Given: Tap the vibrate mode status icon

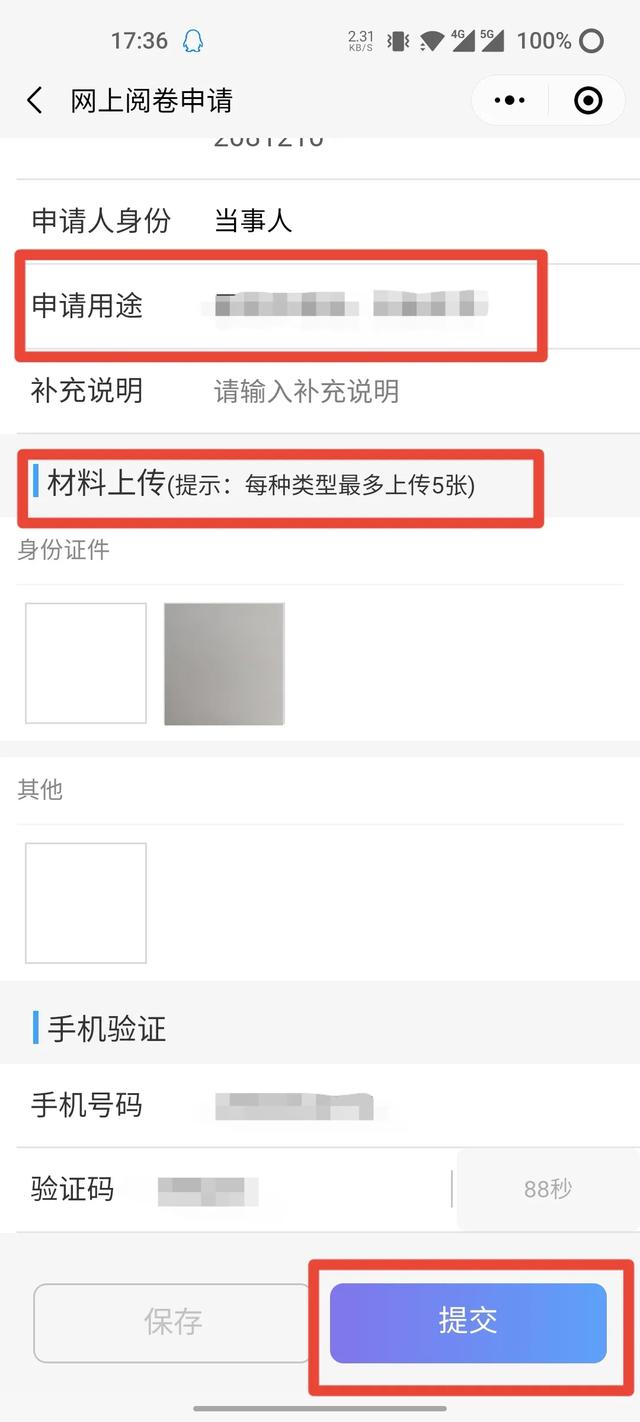Looking at the screenshot, I should click(x=398, y=41).
